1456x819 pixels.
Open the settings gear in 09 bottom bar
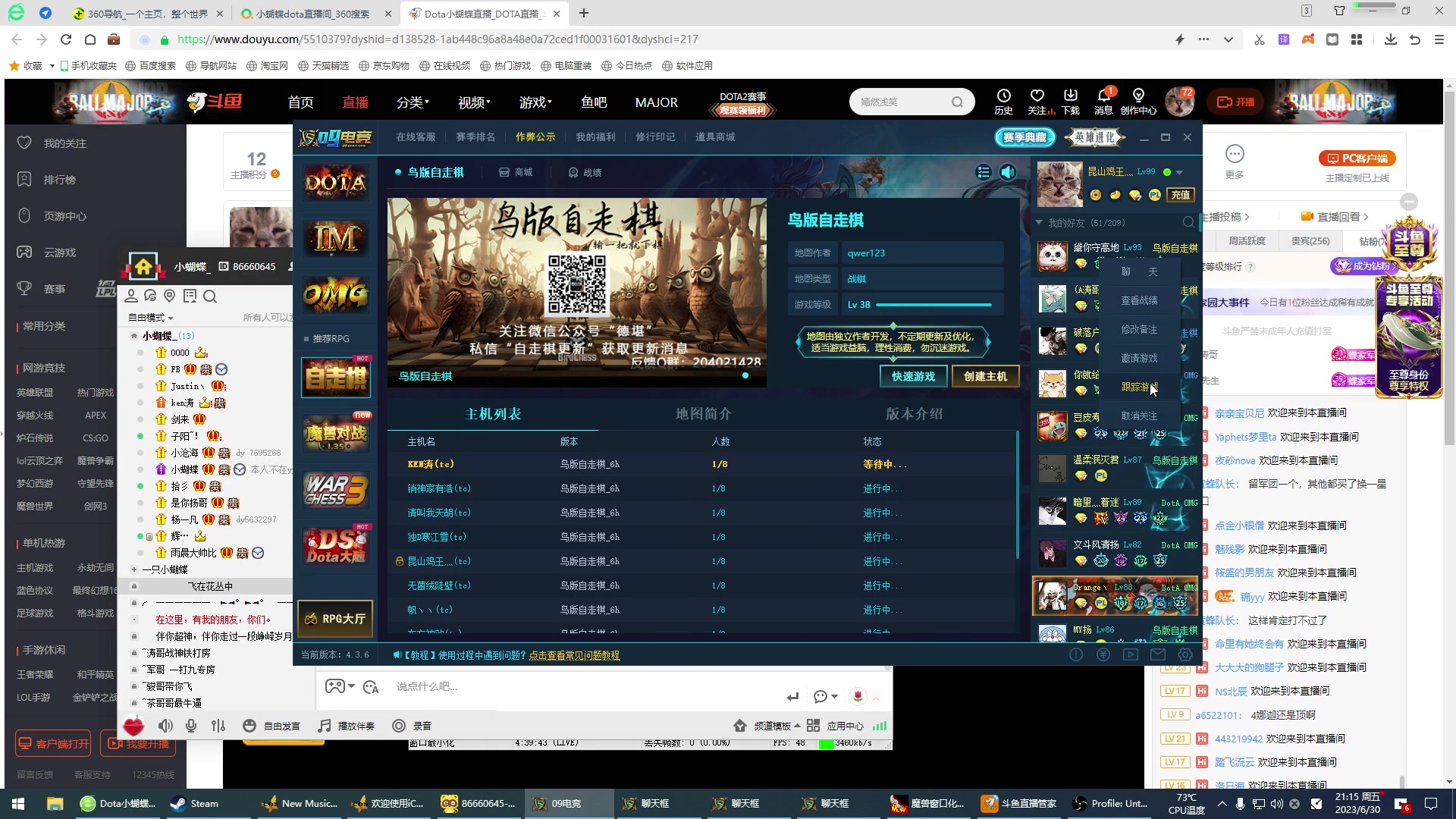pos(1185,654)
